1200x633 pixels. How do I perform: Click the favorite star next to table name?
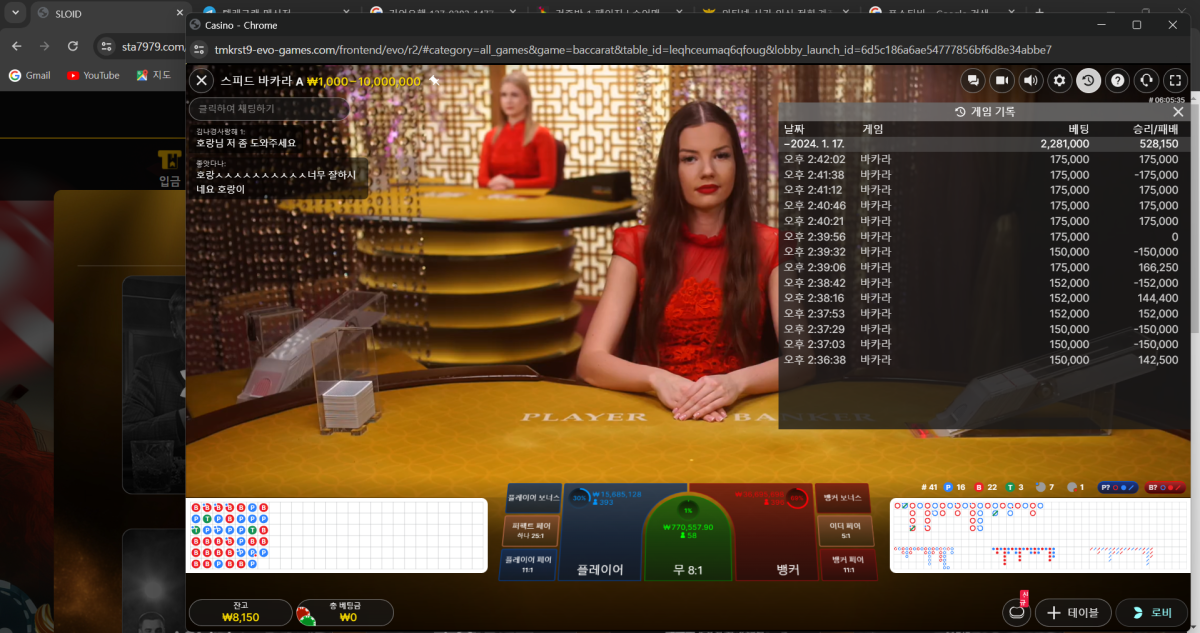(434, 81)
